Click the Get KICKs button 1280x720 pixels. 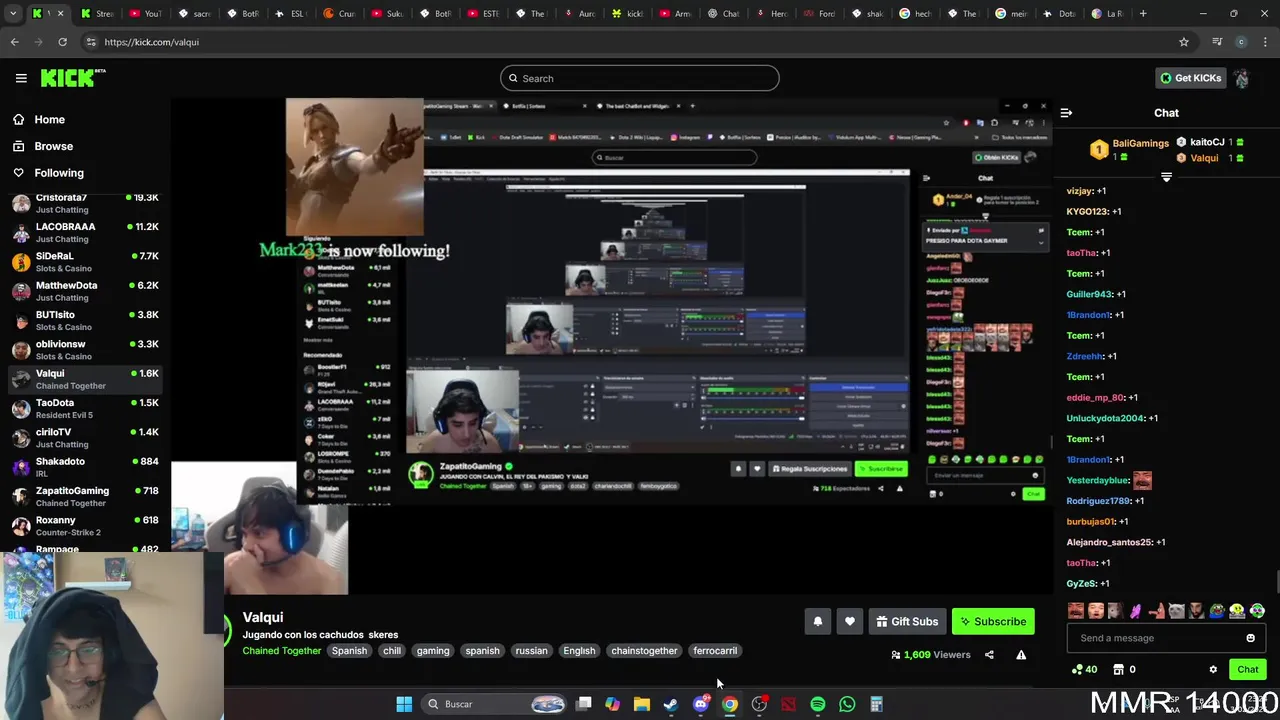pos(1190,78)
